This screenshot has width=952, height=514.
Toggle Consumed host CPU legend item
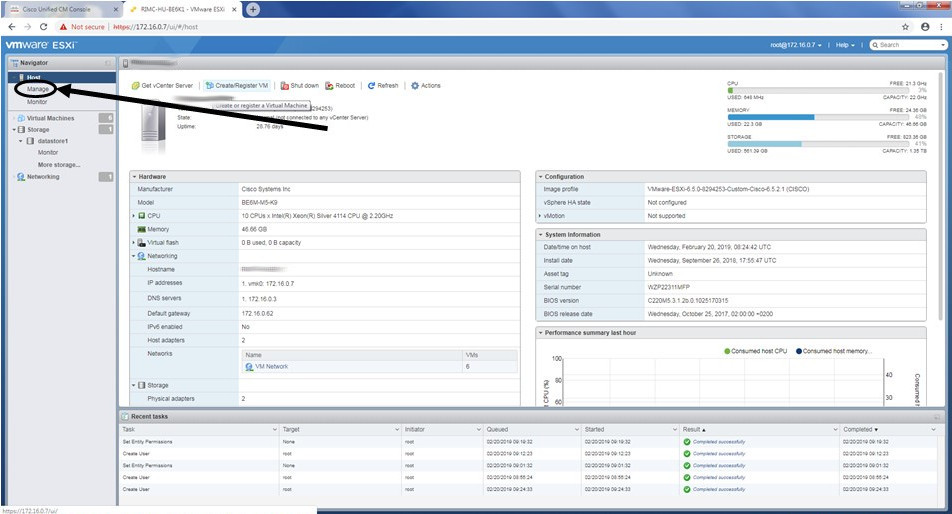[755, 351]
